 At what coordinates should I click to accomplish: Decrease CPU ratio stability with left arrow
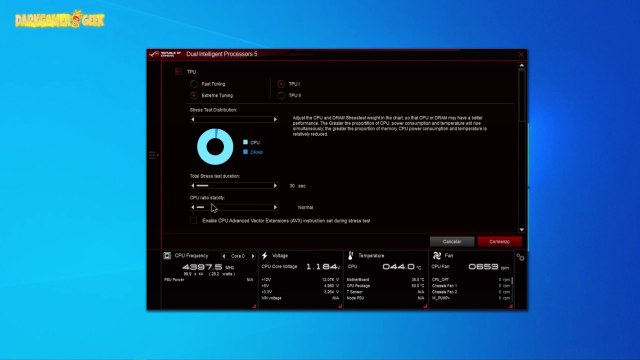(x=193, y=207)
